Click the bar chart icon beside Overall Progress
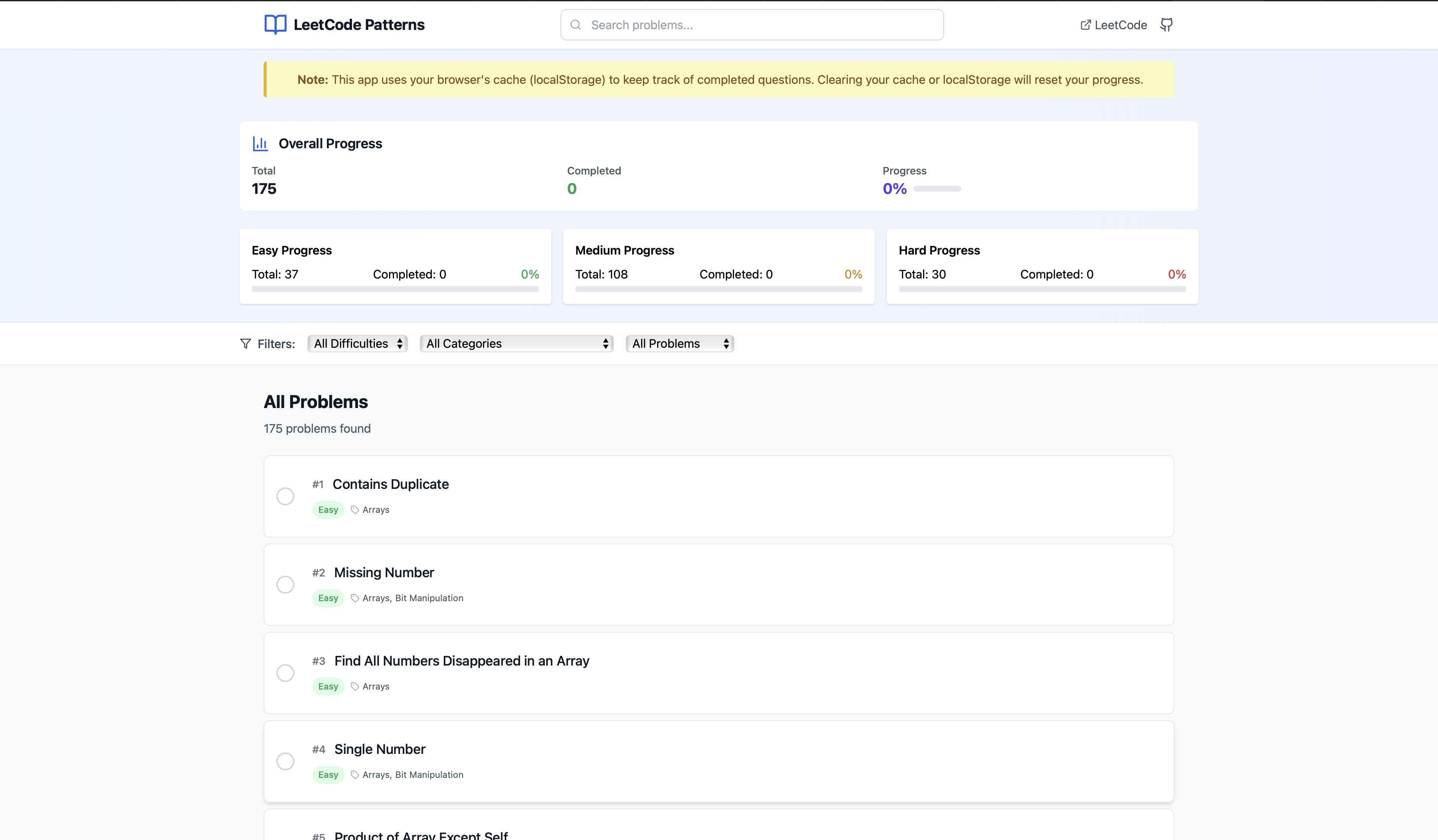 (260, 144)
